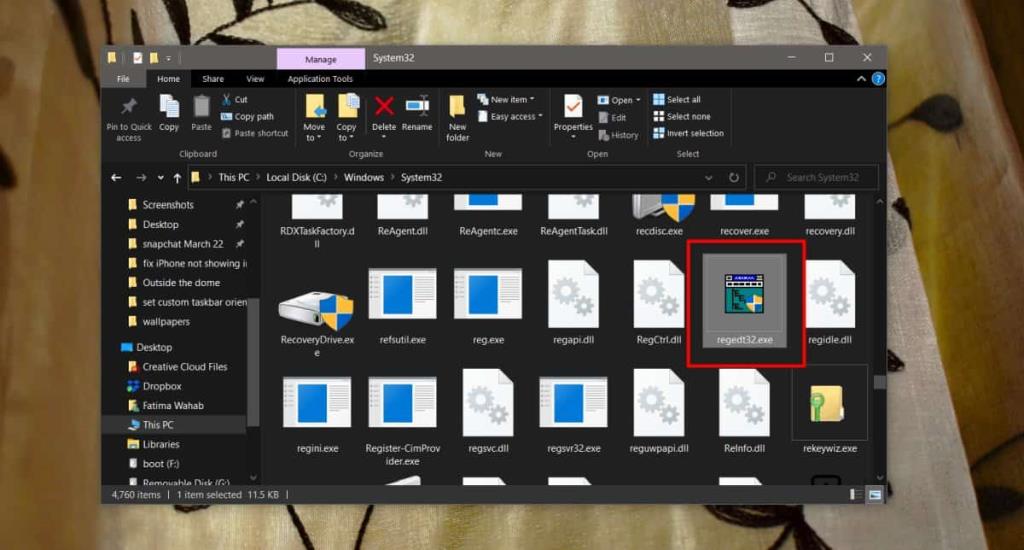The image size is (1024, 550).
Task: Switch to large icons view in status bar
Action: 875,494
